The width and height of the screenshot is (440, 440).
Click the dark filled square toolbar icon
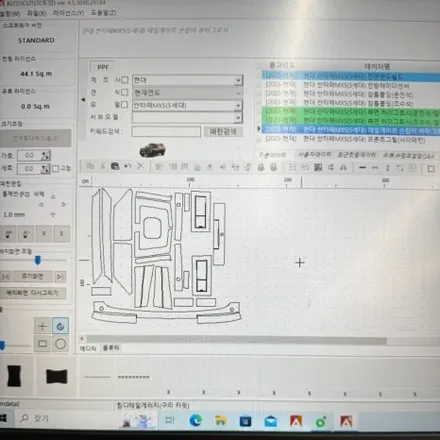(318, 167)
